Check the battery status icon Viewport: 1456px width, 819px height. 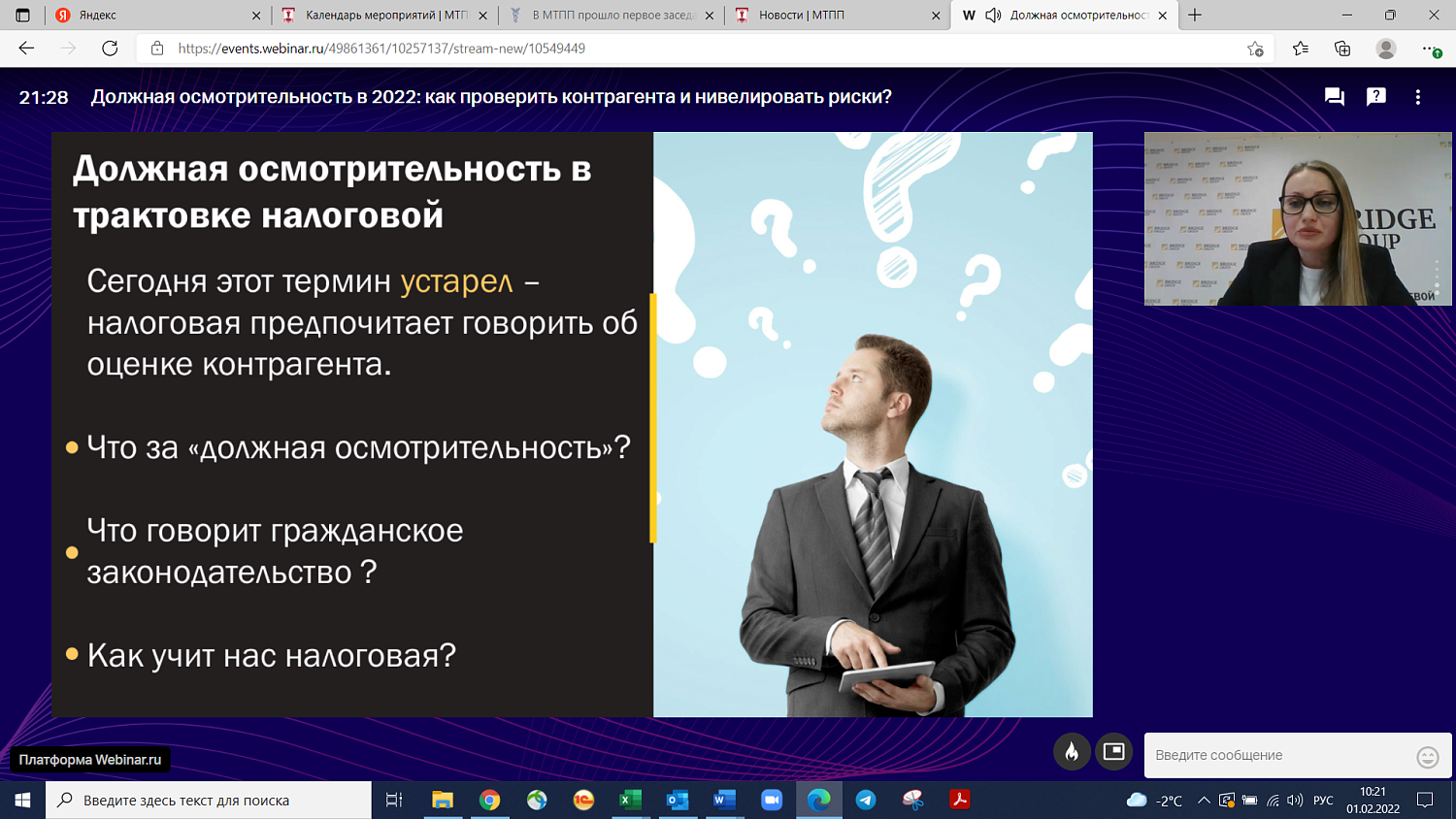[1249, 801]
